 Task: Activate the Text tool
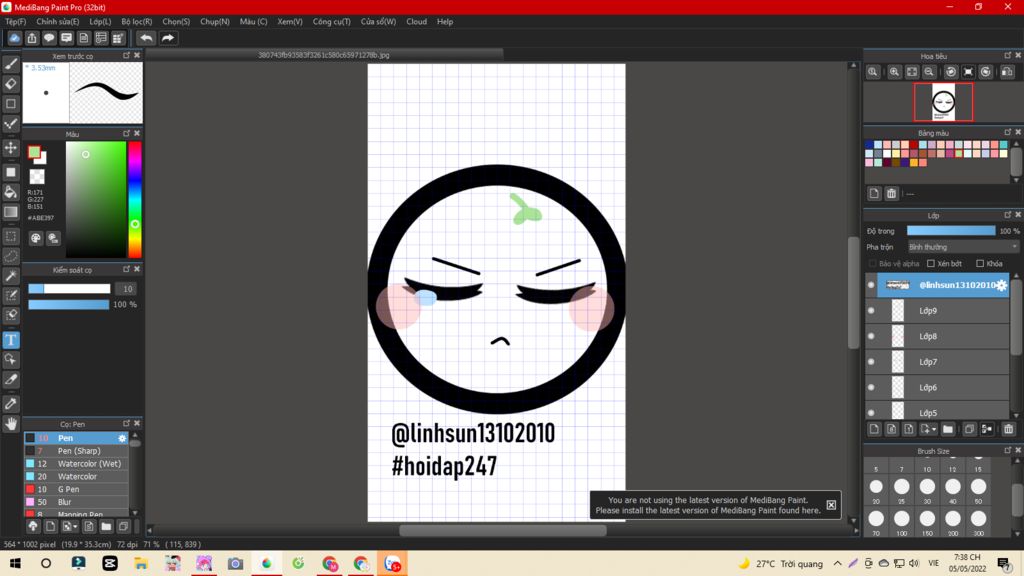11,340
